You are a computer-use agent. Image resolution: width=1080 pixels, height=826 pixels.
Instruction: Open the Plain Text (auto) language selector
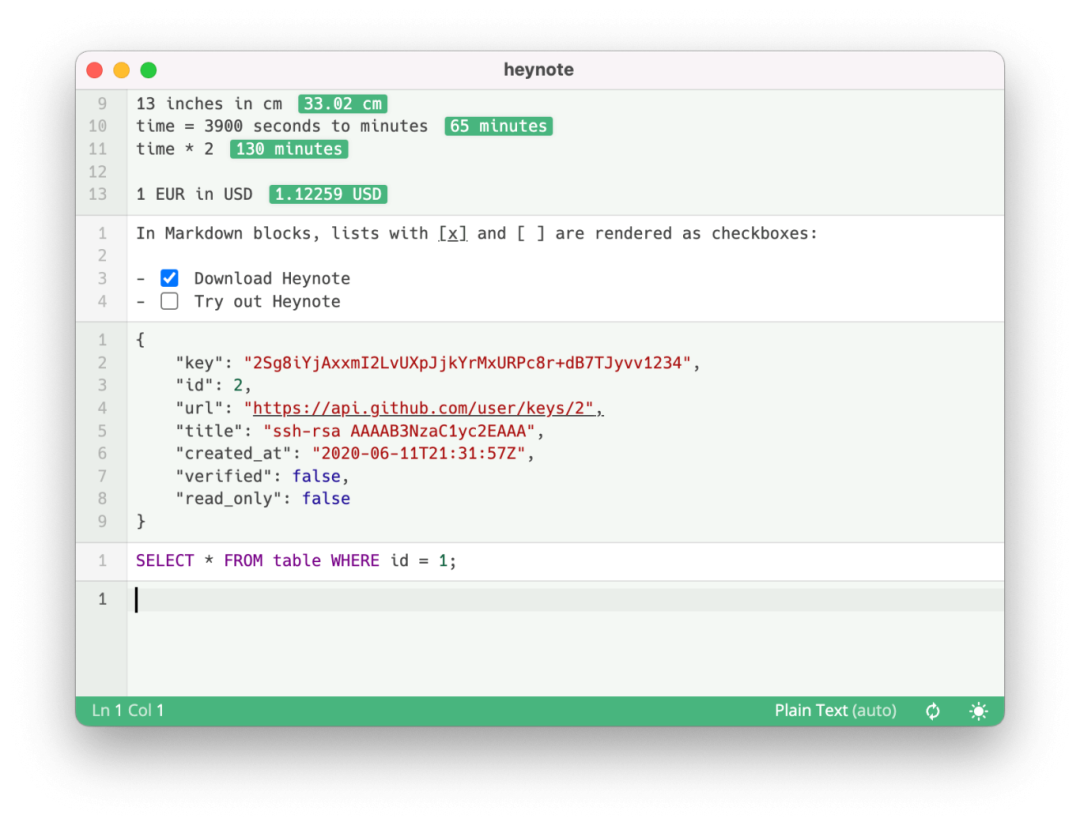coord(835,710)
